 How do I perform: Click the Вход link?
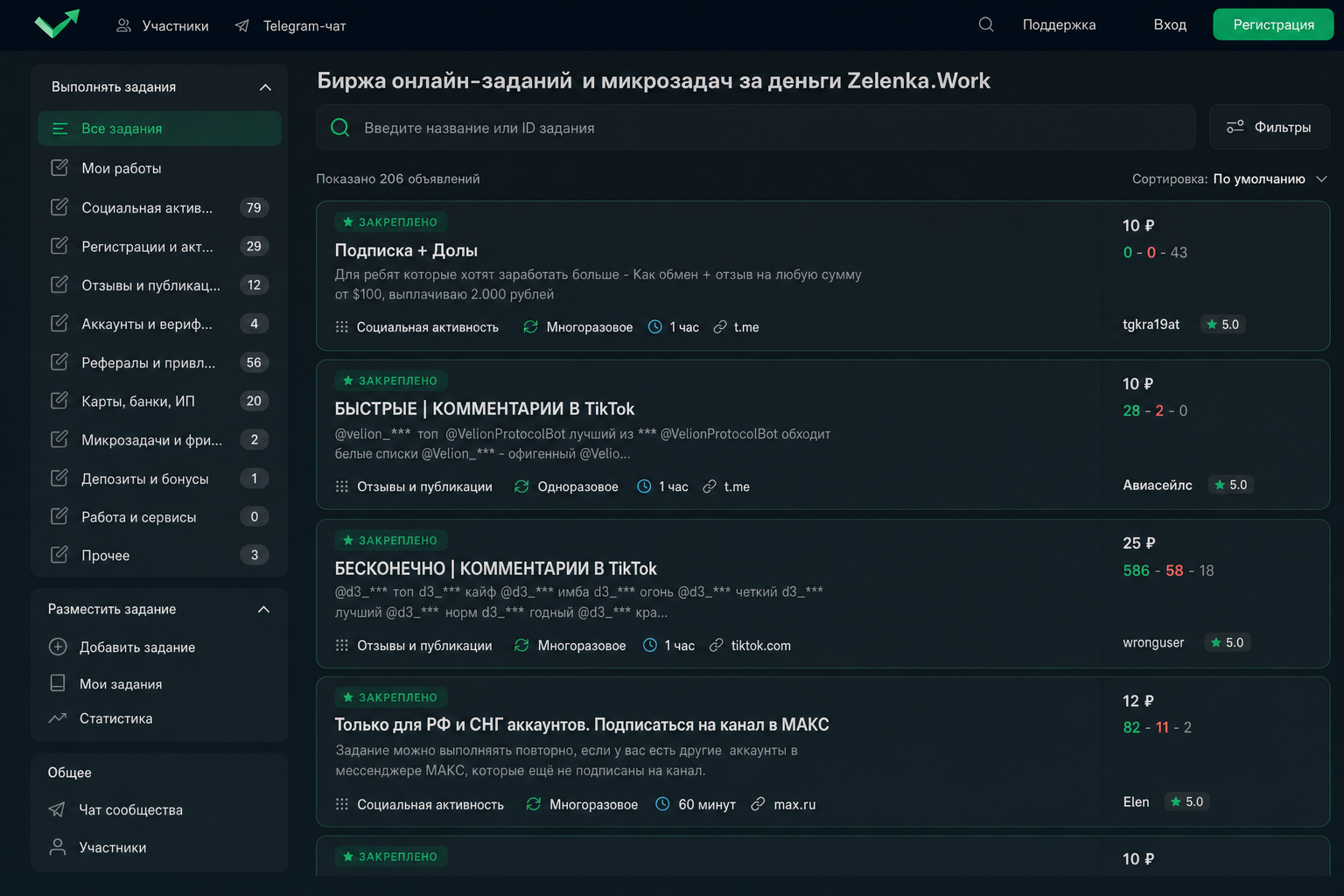point(1170,24)
